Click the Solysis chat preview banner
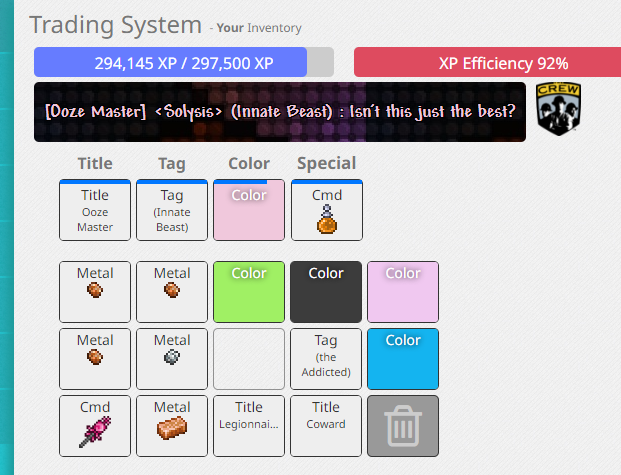 pyautogui.click(x=280, y=111)
